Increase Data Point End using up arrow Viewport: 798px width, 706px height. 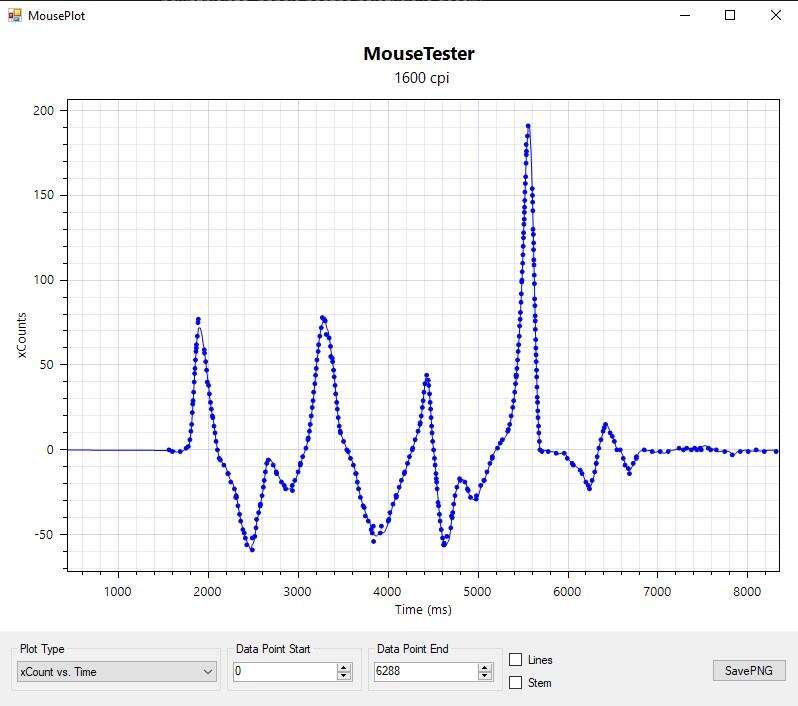point(485,668)
